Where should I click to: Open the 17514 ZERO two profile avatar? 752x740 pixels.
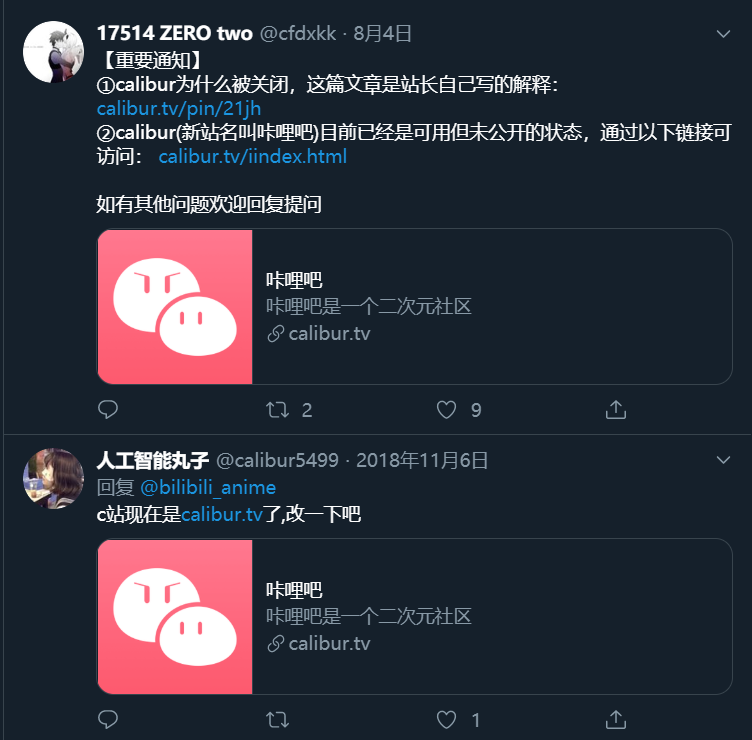(x=54, y=52)
